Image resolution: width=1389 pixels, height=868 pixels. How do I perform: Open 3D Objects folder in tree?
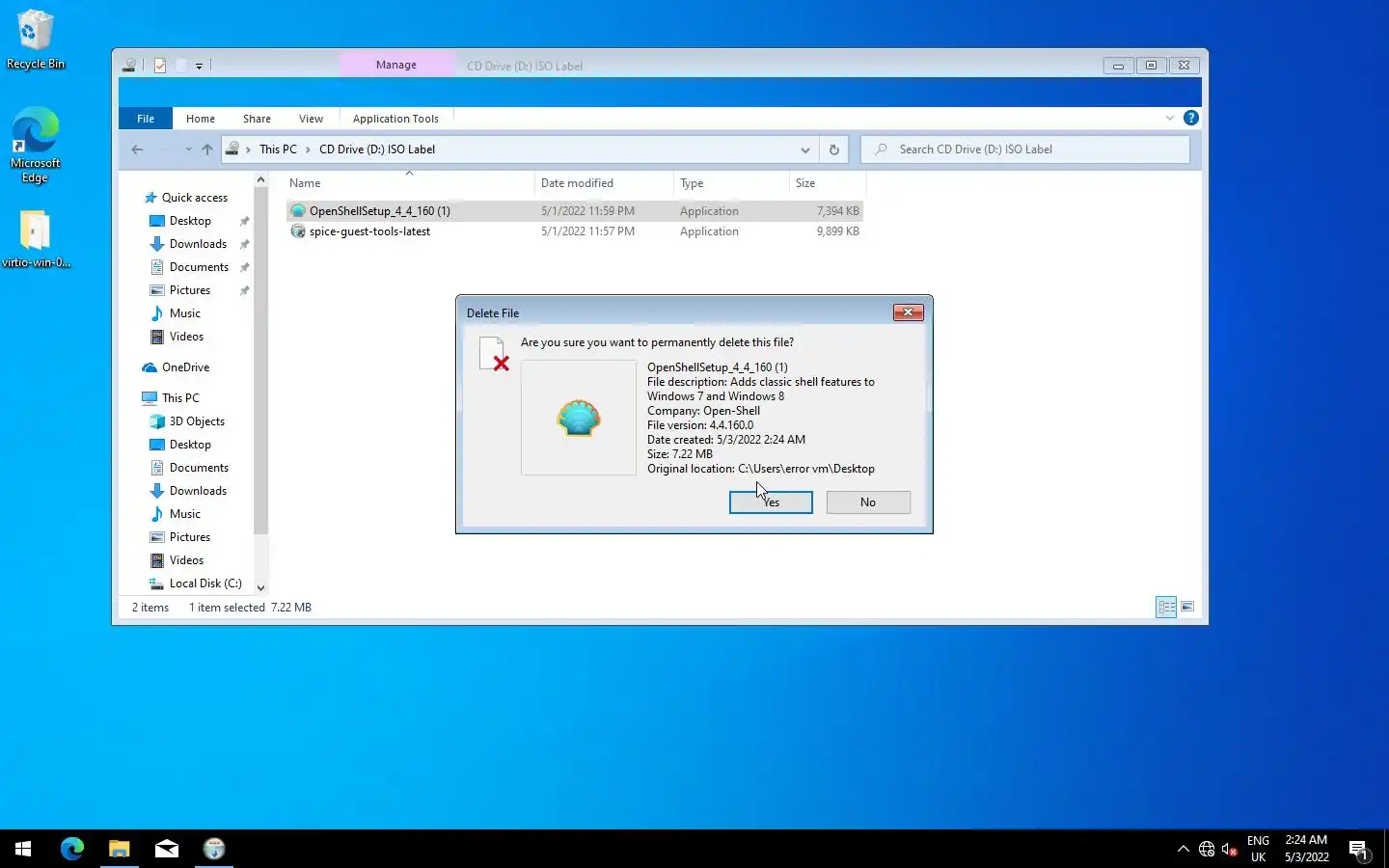(x=197, y=421)
